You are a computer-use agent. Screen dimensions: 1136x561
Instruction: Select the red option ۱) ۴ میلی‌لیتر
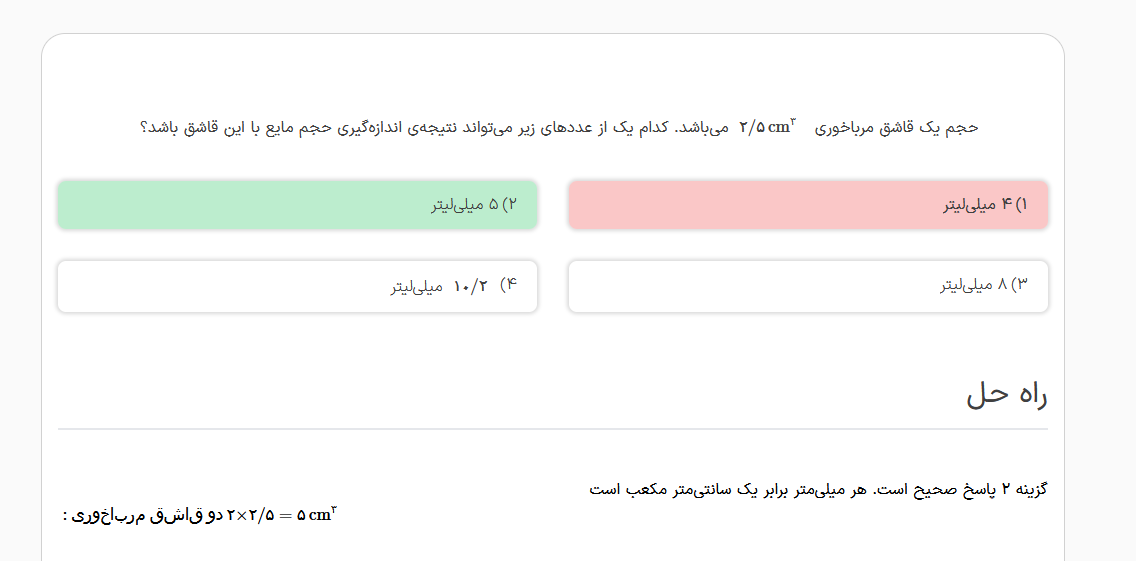(x=808, y=205)
